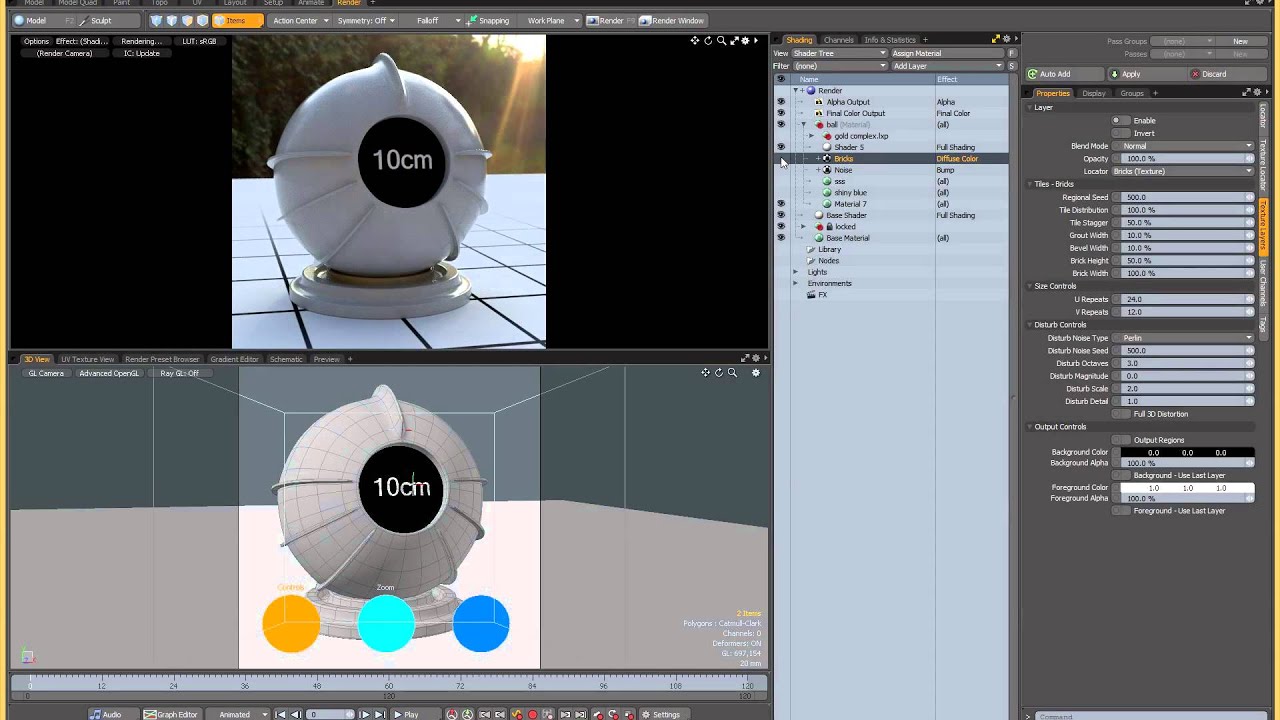This screenshot has width=1280, height=720.
Task: Switch to the Display properties tab
Action: coord(1094,93)
